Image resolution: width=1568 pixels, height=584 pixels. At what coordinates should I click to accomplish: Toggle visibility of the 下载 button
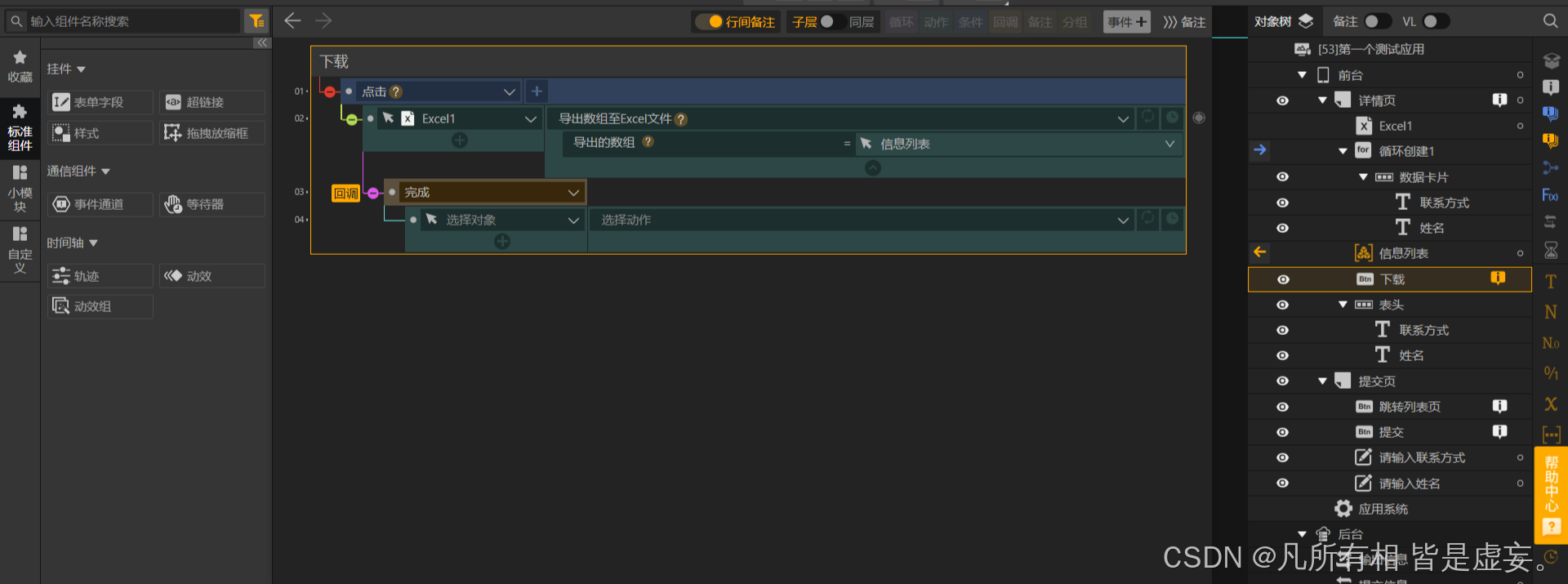(x=1283, y=279)
